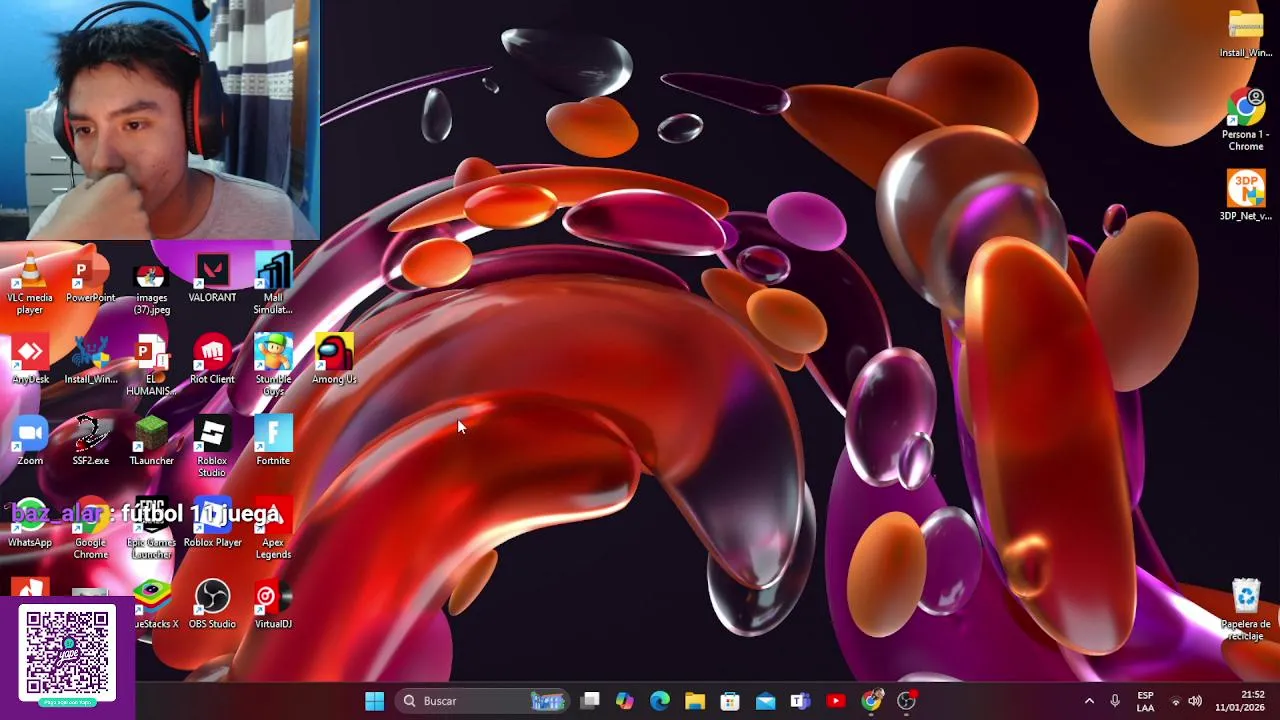Click the microphone icon in system tray
This screenshot has height=720, width=1280.
click(x=1115, y=701)
